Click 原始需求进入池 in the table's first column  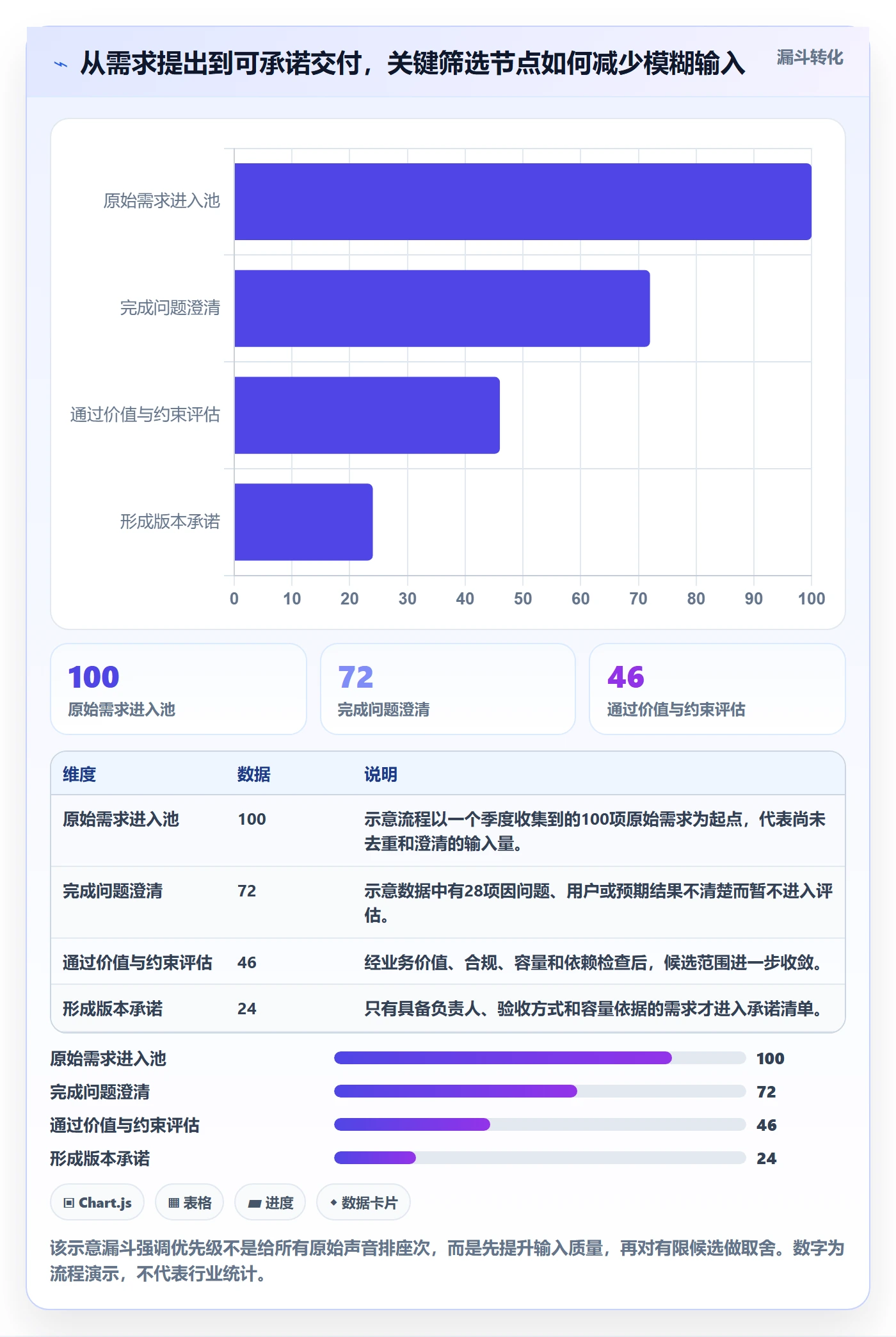(x=121, y=819)
